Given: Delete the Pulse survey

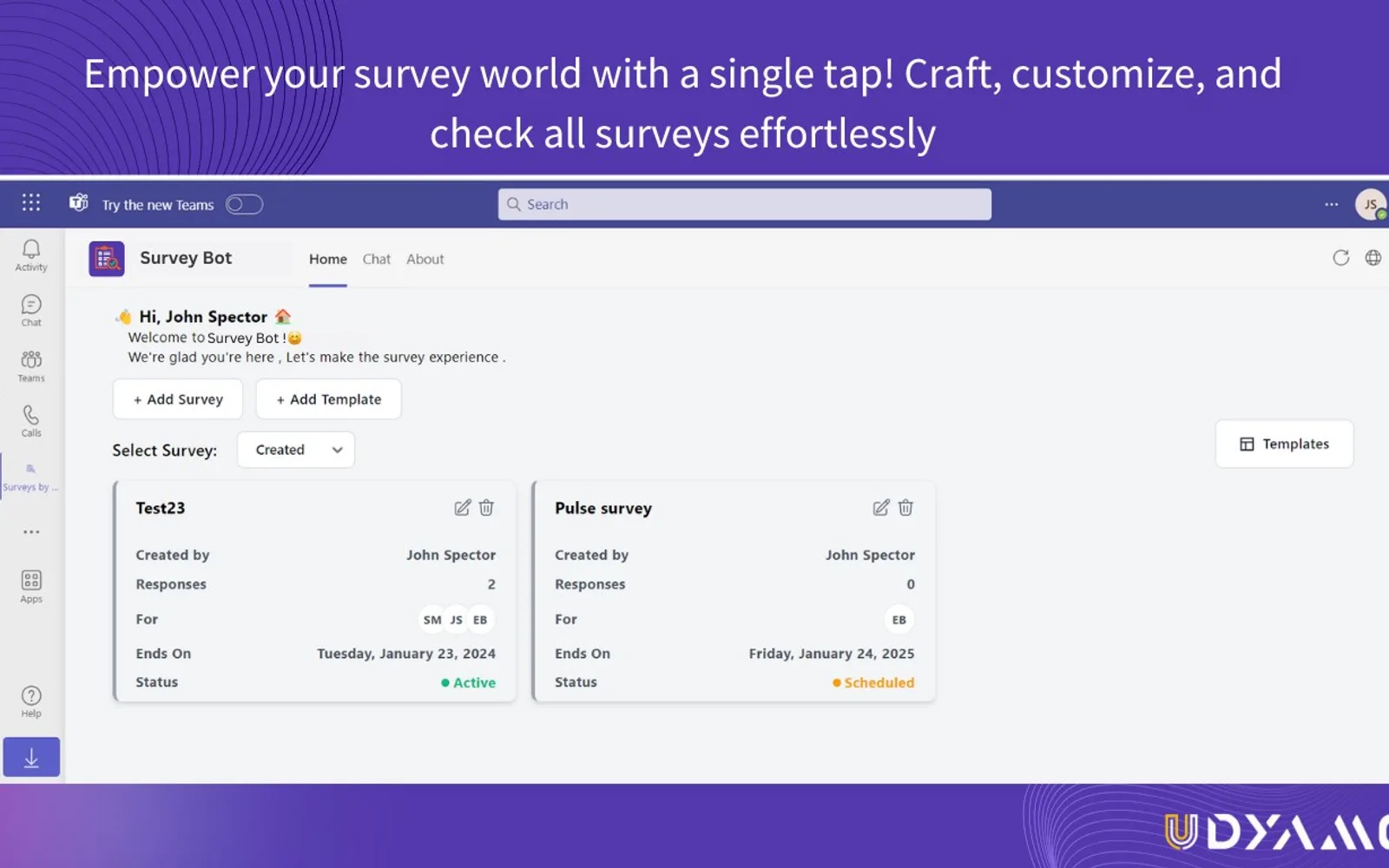Looking at the screenshot, I should [x=905, y=508].
